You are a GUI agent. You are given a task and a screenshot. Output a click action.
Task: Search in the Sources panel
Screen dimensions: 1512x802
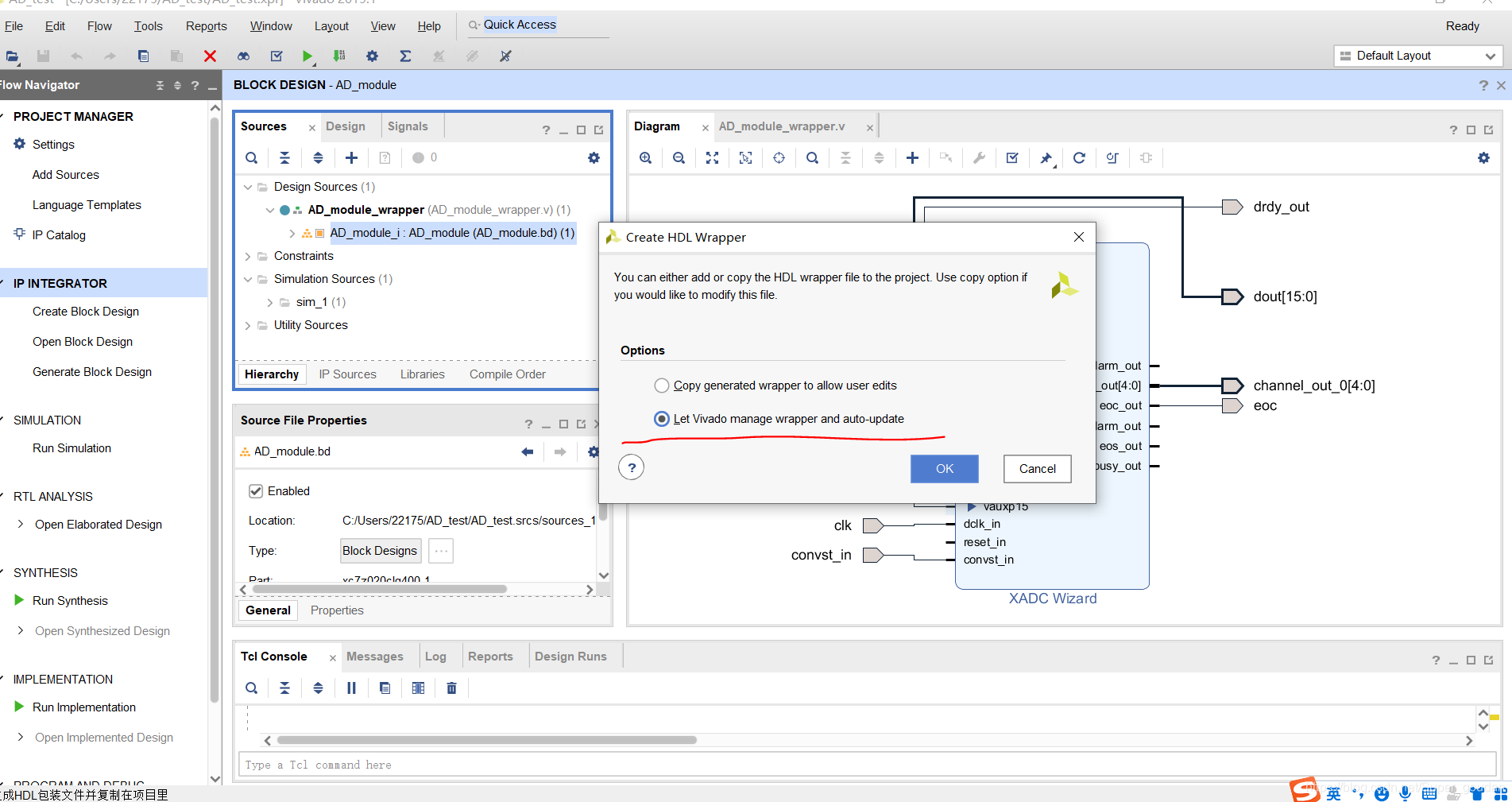(x=251, y=157)
